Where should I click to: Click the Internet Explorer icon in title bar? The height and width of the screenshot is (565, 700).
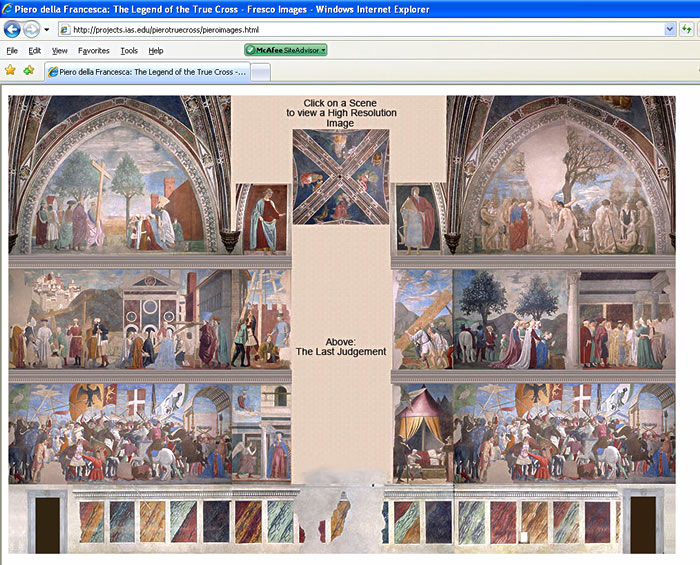coord(7,8)
